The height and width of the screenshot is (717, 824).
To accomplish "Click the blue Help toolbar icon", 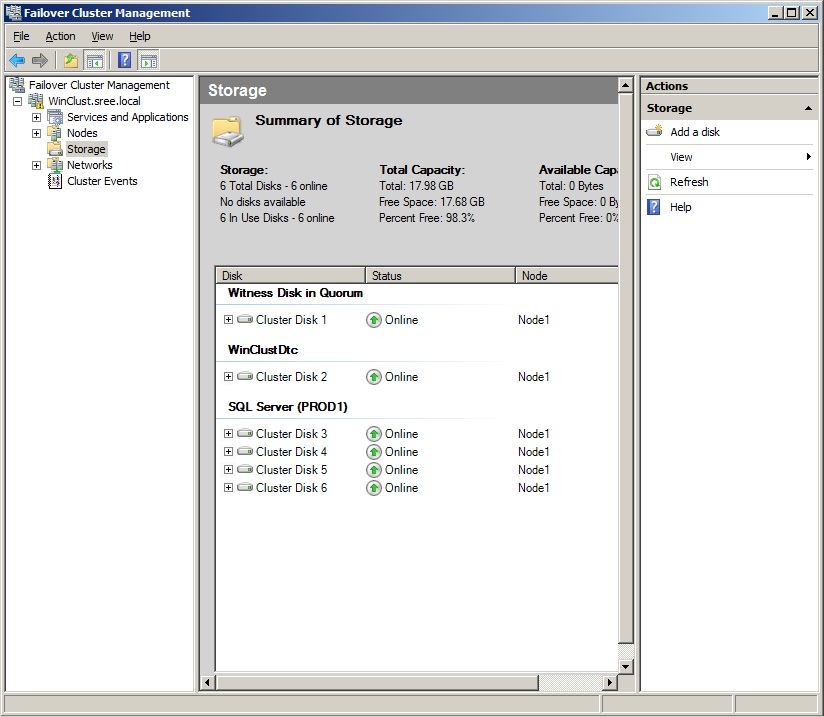I will (125, 61).
